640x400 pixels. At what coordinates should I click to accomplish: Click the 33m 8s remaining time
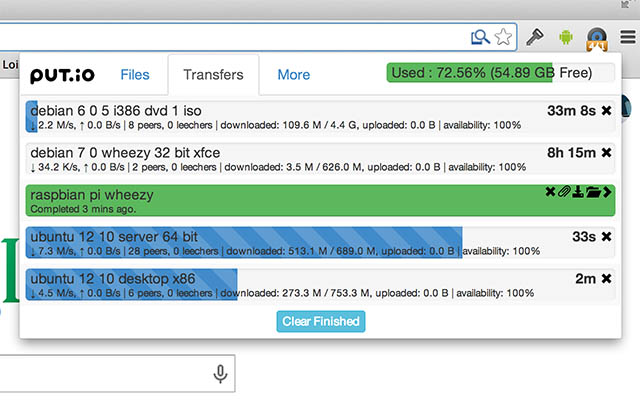[571, 111]
